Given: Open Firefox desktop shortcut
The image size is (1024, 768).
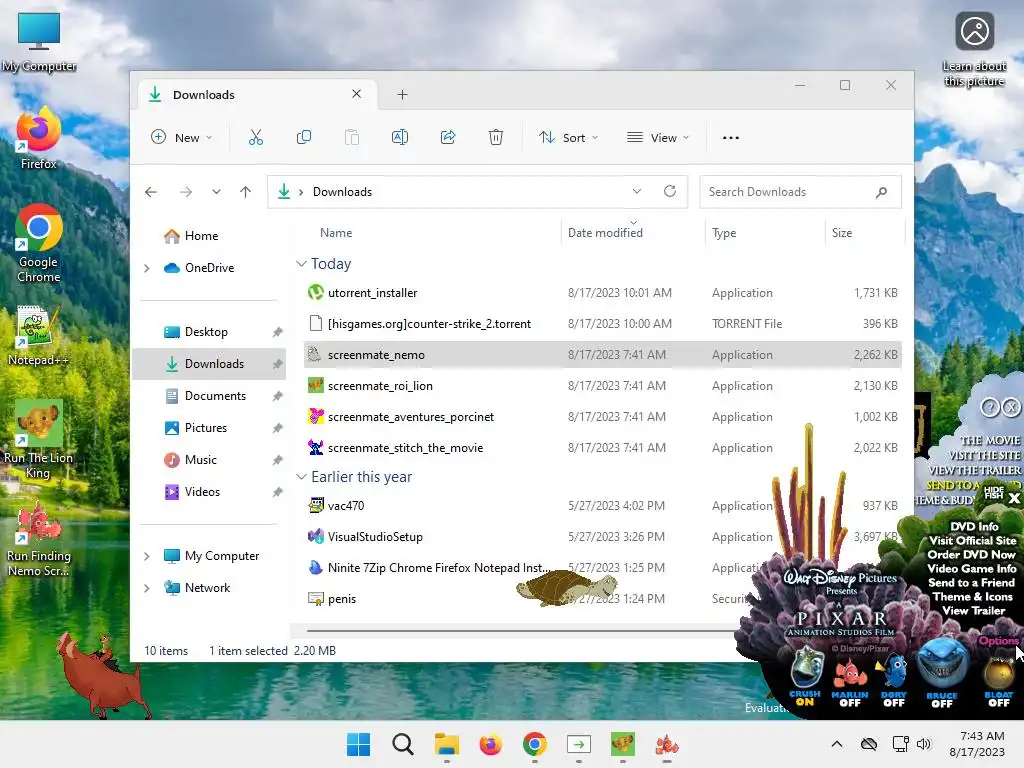Looking at the screenshot, I should point(39,138).
